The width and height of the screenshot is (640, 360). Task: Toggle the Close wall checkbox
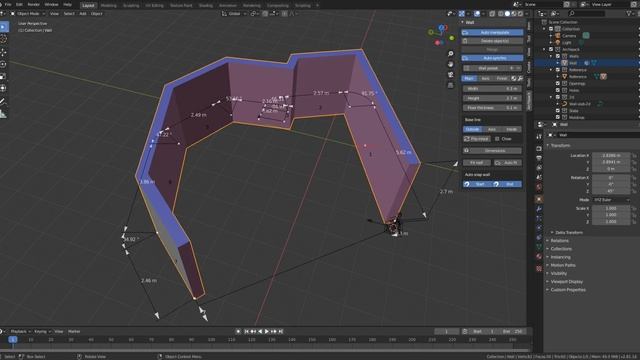tap(497, 139)
